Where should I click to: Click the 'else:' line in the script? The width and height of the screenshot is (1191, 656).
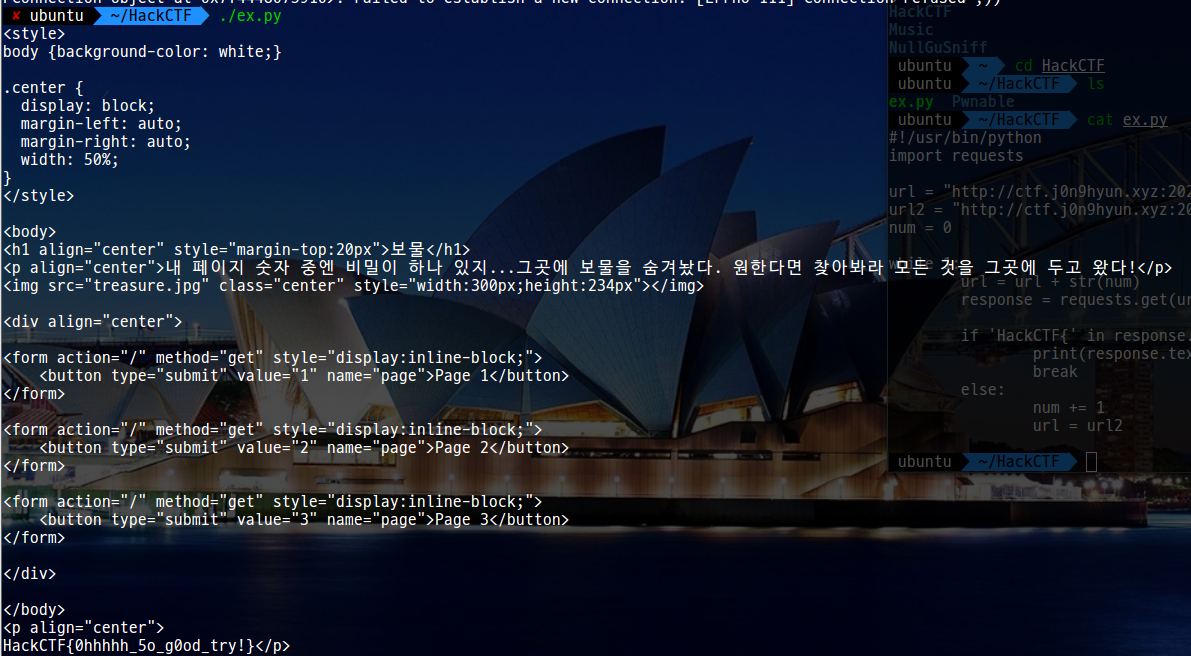click(x=983, y=390)
